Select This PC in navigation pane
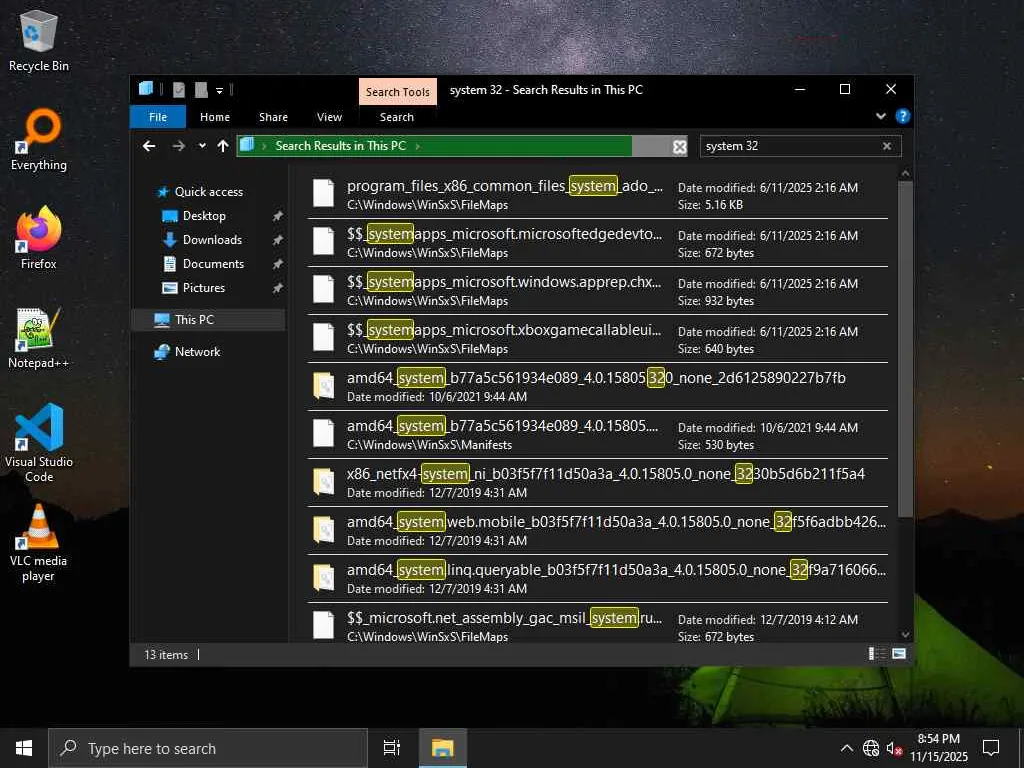This screenshot has height=768, width=1024. pos(208,319)
